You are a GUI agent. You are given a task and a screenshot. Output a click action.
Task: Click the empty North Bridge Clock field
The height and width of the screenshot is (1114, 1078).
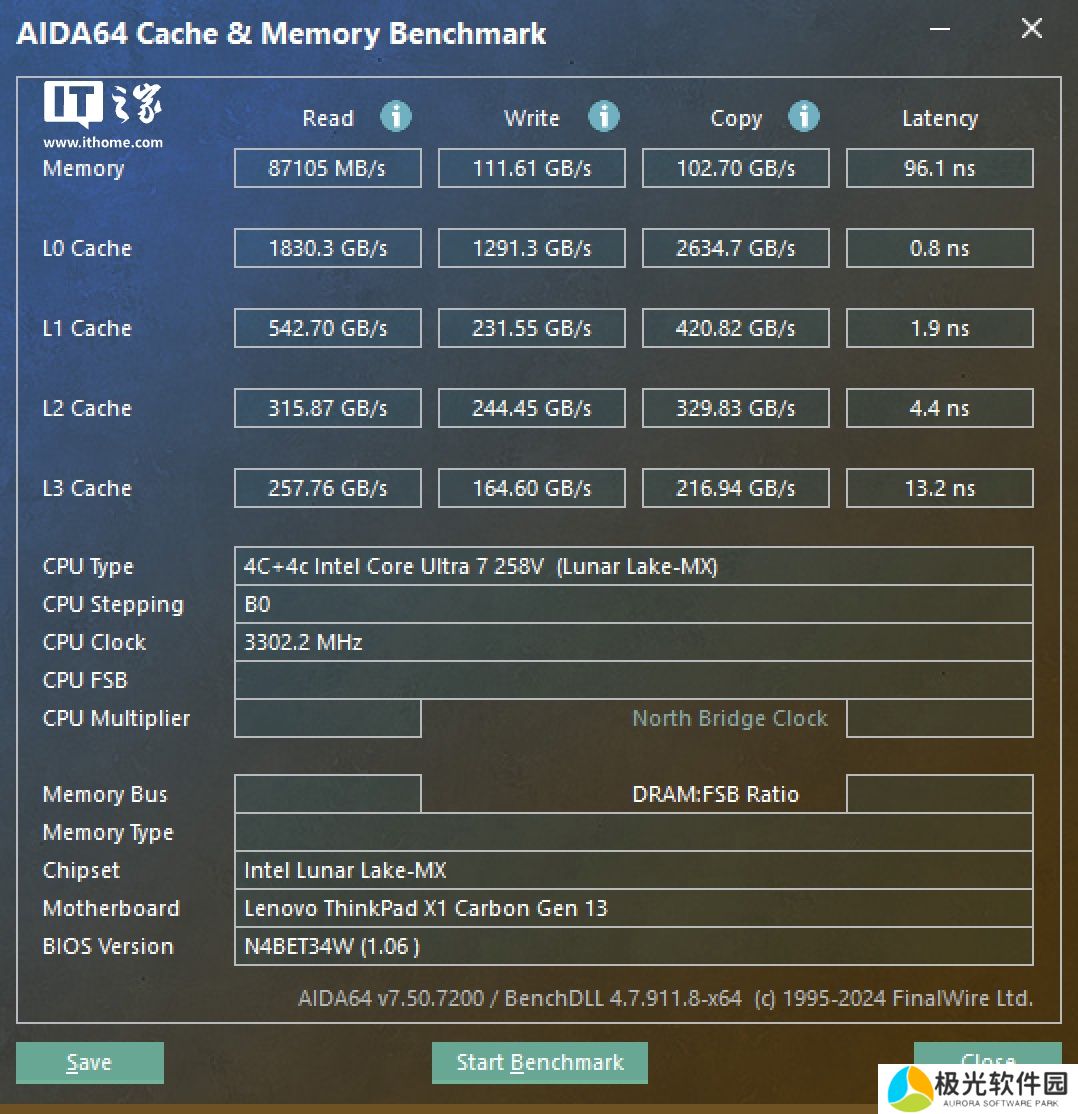coord(939,718)
